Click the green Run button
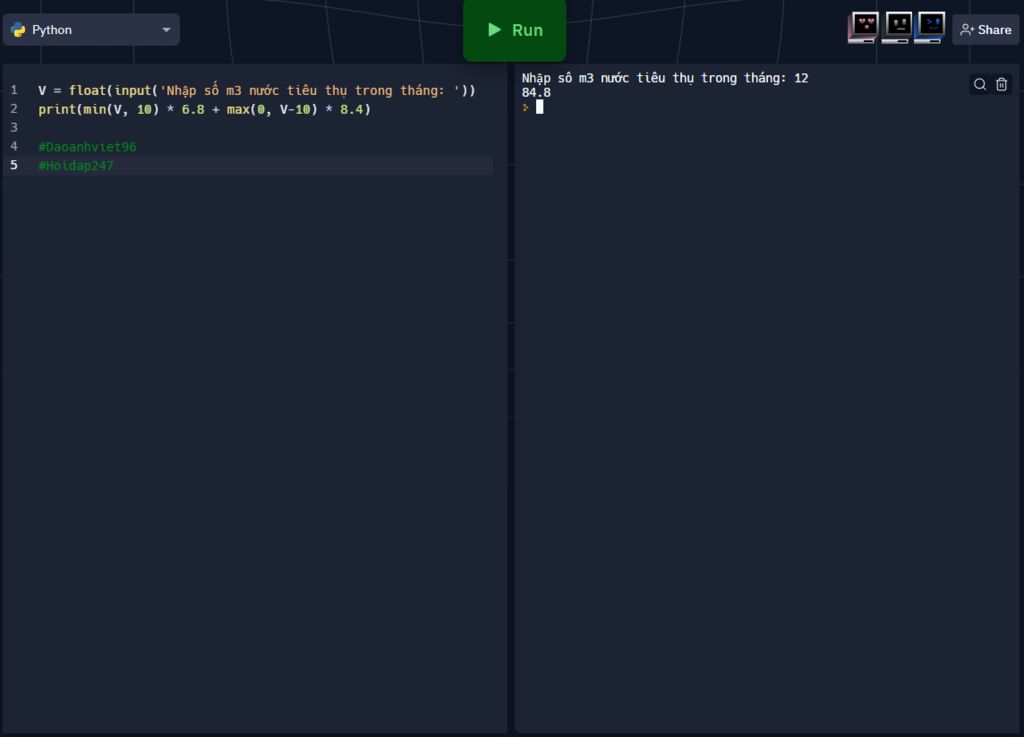1024x737 pixels. (514, 30)
